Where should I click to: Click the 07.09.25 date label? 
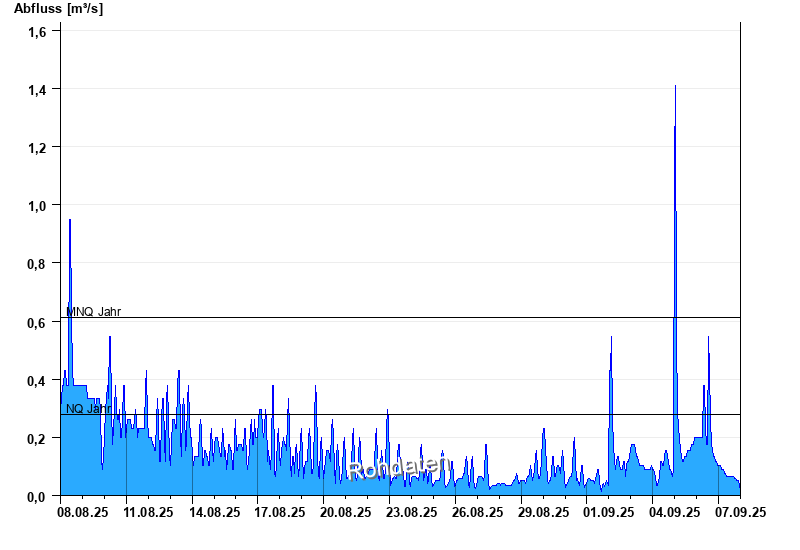[740, 512]
